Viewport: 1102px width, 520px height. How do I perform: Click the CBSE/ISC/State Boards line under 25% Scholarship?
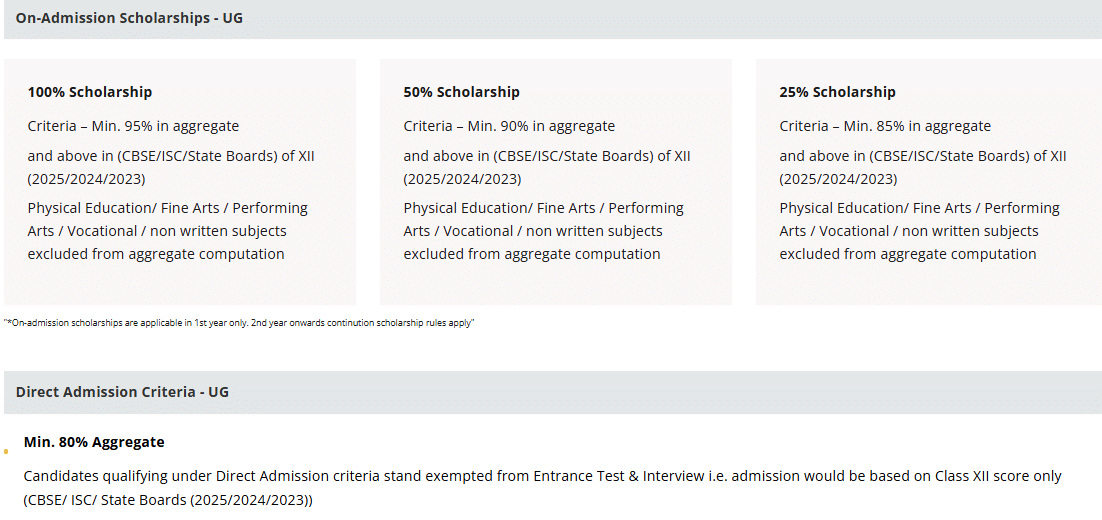click(x=923, y=156)
